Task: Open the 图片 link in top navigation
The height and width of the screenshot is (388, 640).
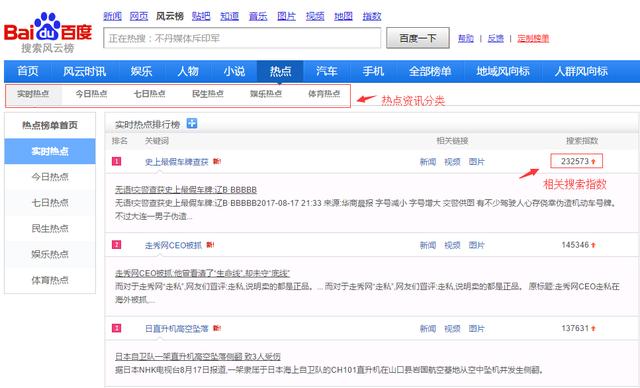Action: tap(287, 16)
